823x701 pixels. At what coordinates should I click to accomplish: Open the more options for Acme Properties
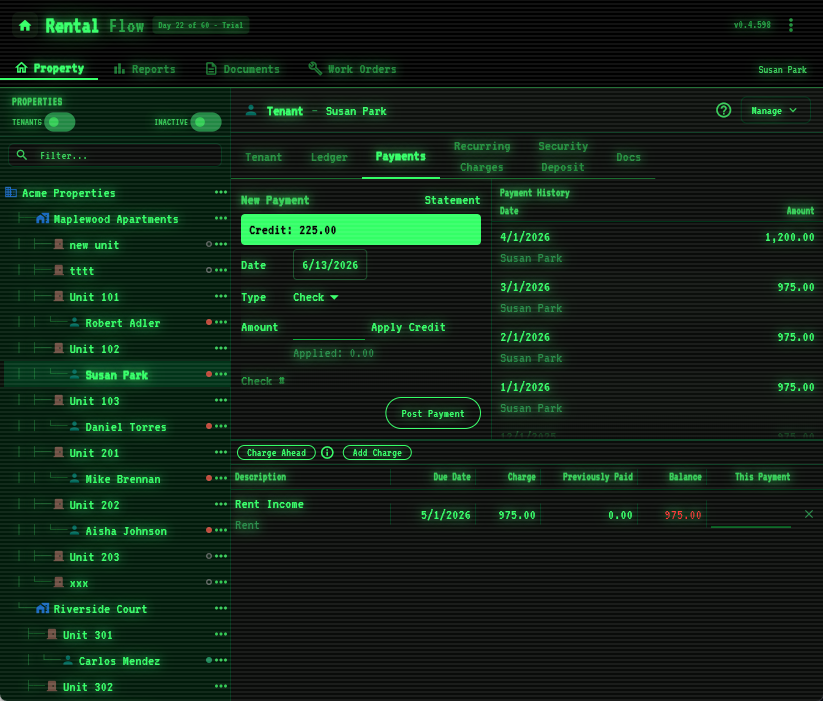[221, 193]
